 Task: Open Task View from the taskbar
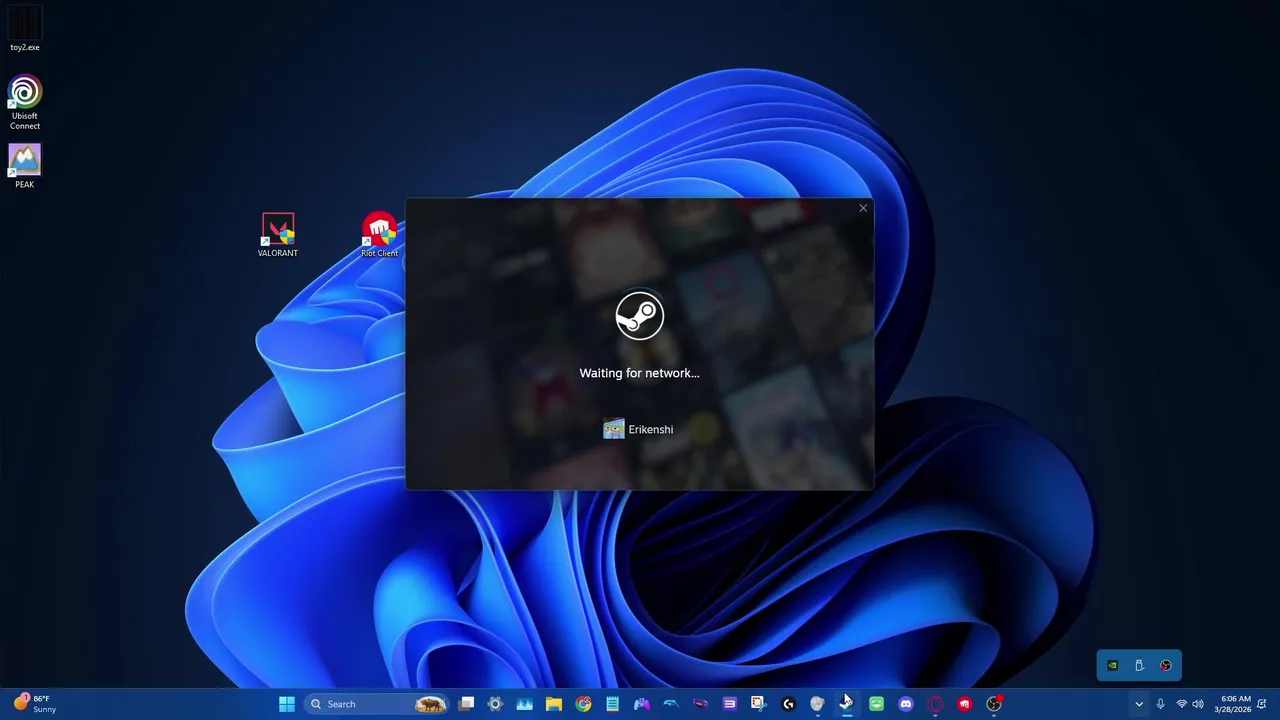tap(466, 704)
